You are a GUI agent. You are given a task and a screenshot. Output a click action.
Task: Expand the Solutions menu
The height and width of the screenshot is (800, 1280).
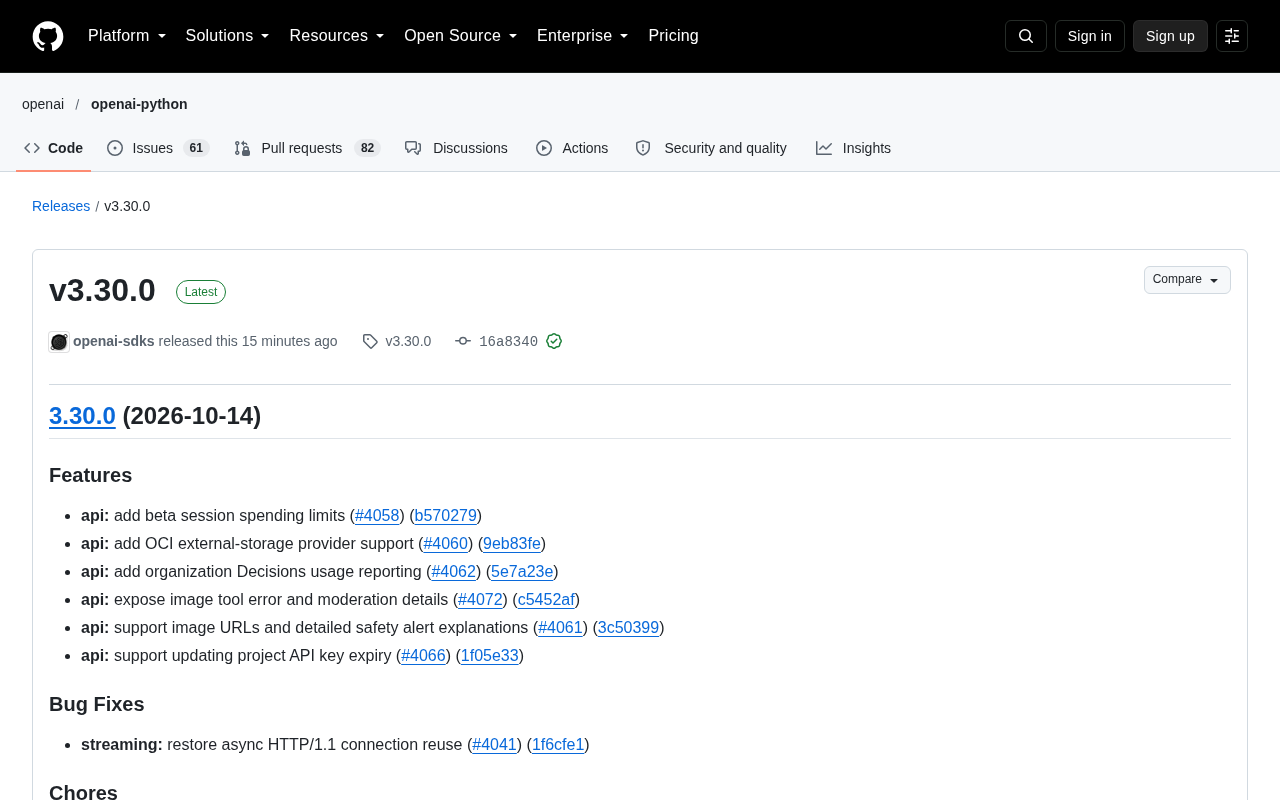tap(228, 36)
